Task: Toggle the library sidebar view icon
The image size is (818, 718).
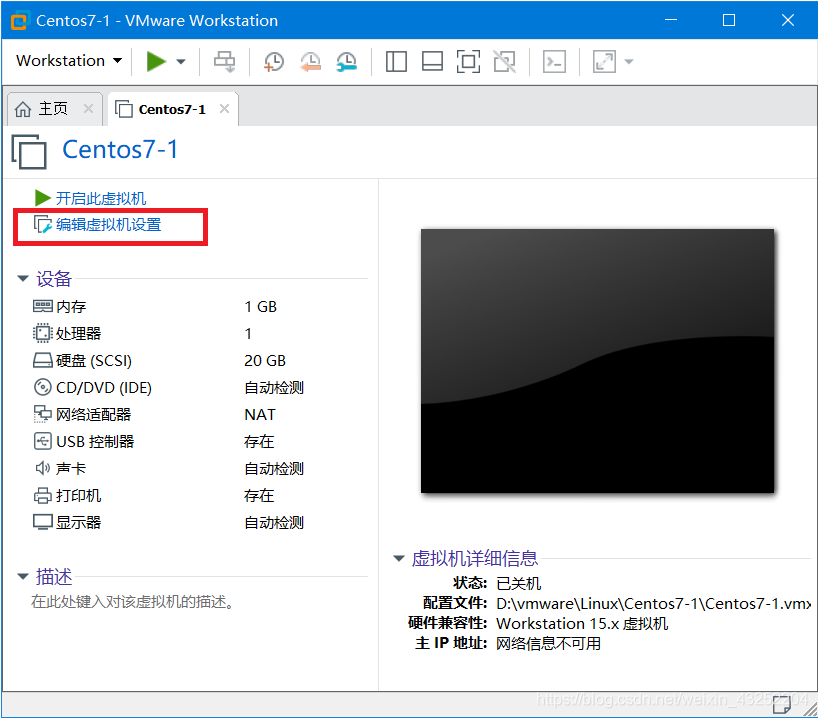Action: pos(396,62)
